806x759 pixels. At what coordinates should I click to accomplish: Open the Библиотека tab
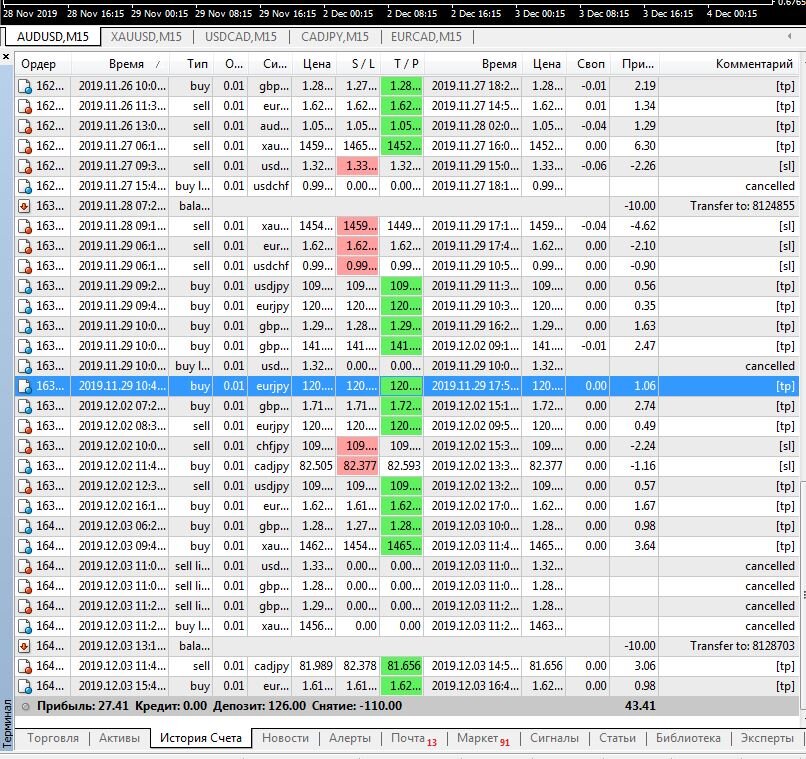tap(688, 738)
